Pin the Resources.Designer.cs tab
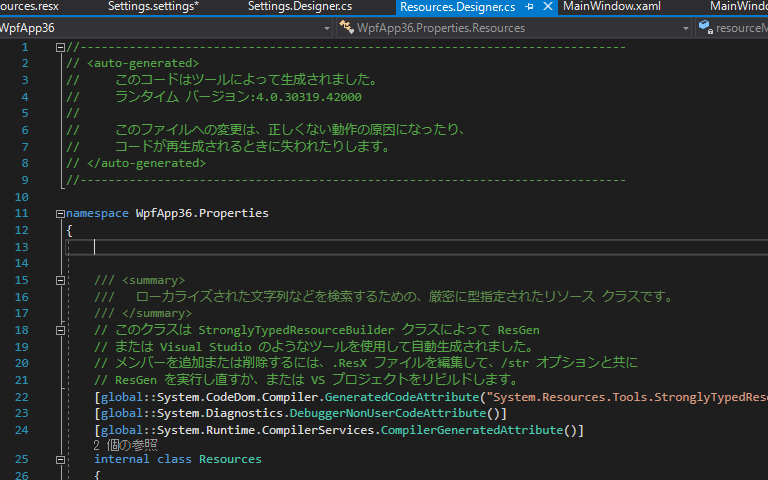 529,7
